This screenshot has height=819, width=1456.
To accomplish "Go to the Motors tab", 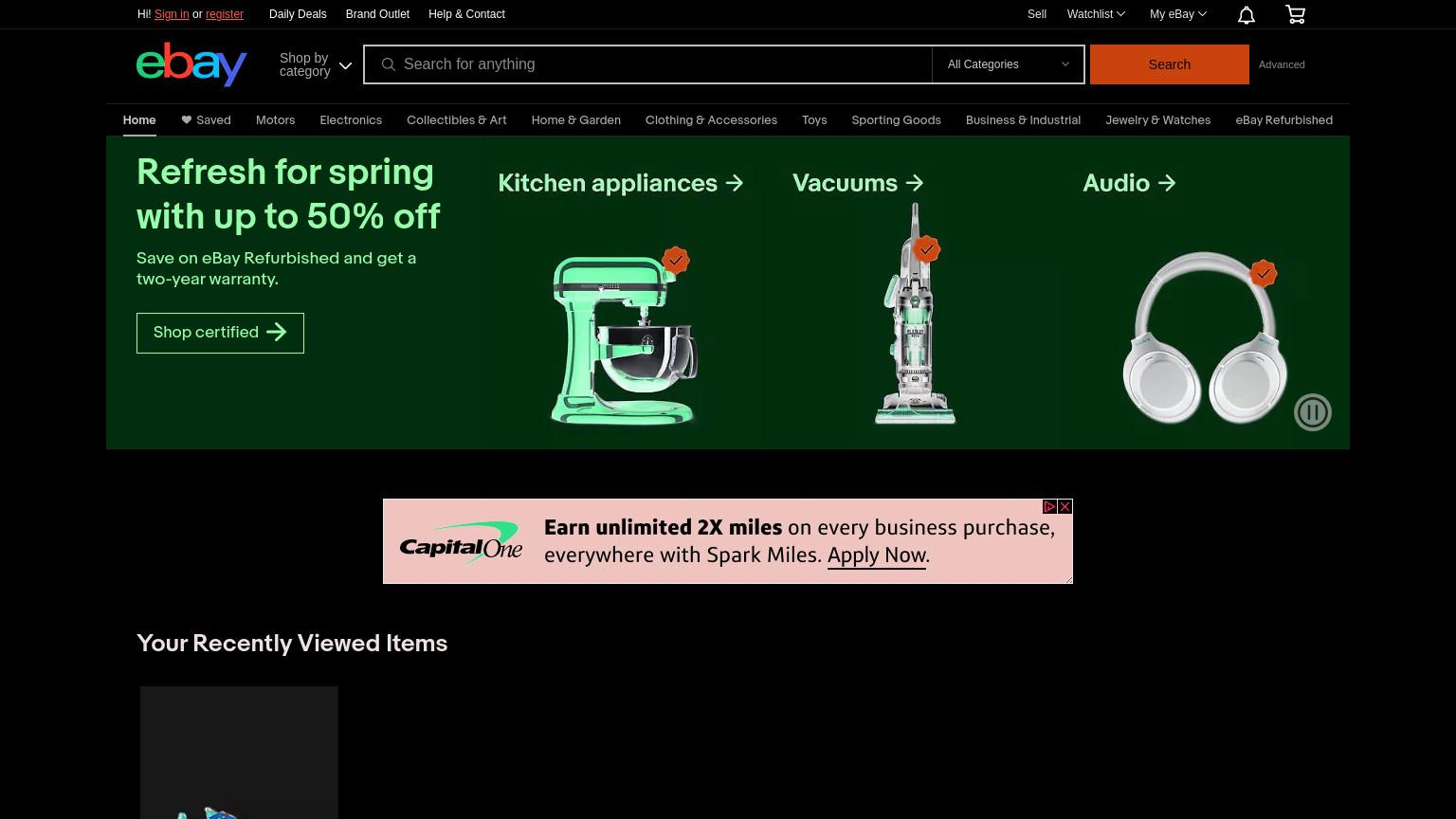I will point(275,120).
